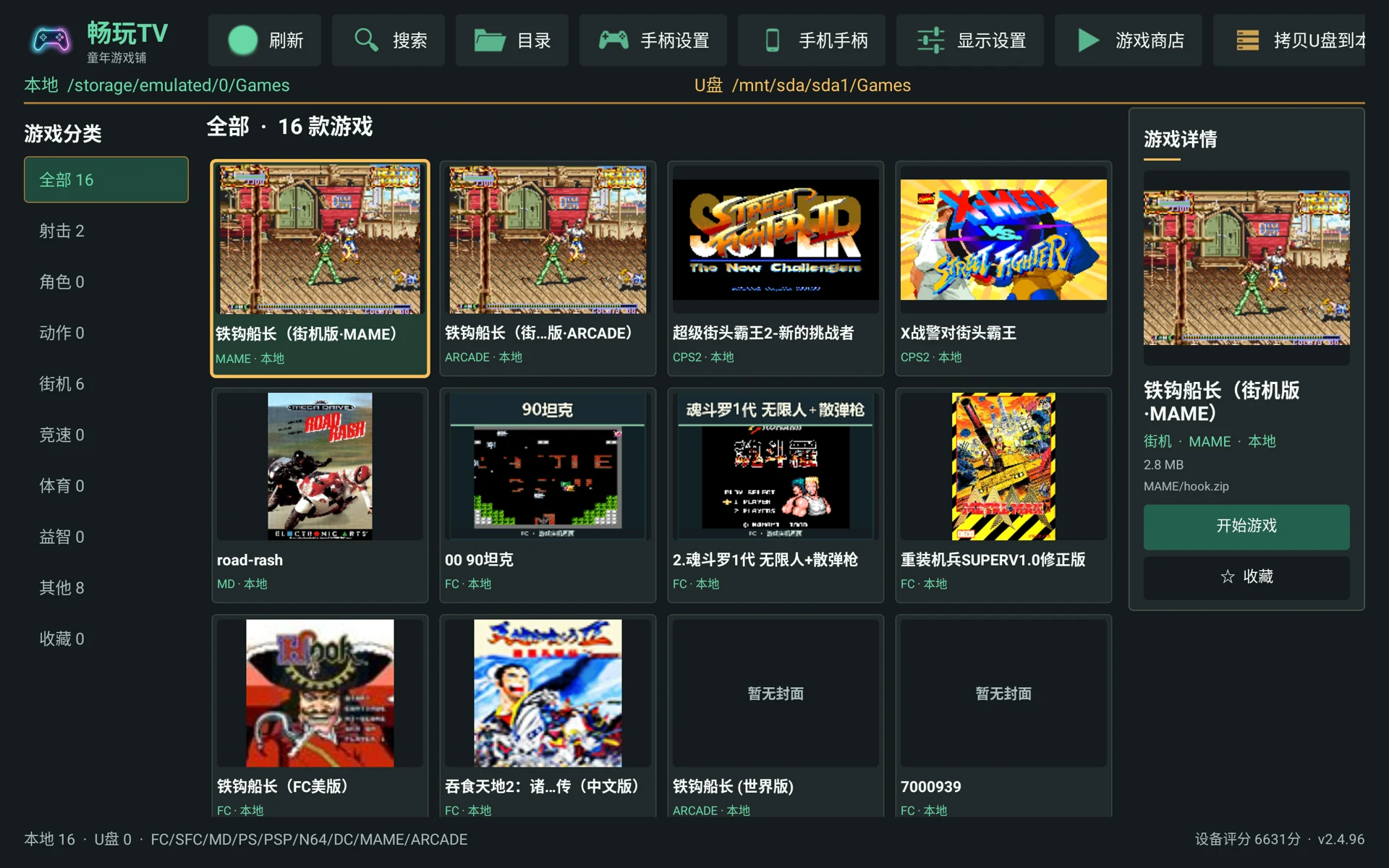The width and height of the screenshot is (1389, 868).
Task: Click U盘 path /mnt/sda/sda1/Games
Action: click(821, 85)
